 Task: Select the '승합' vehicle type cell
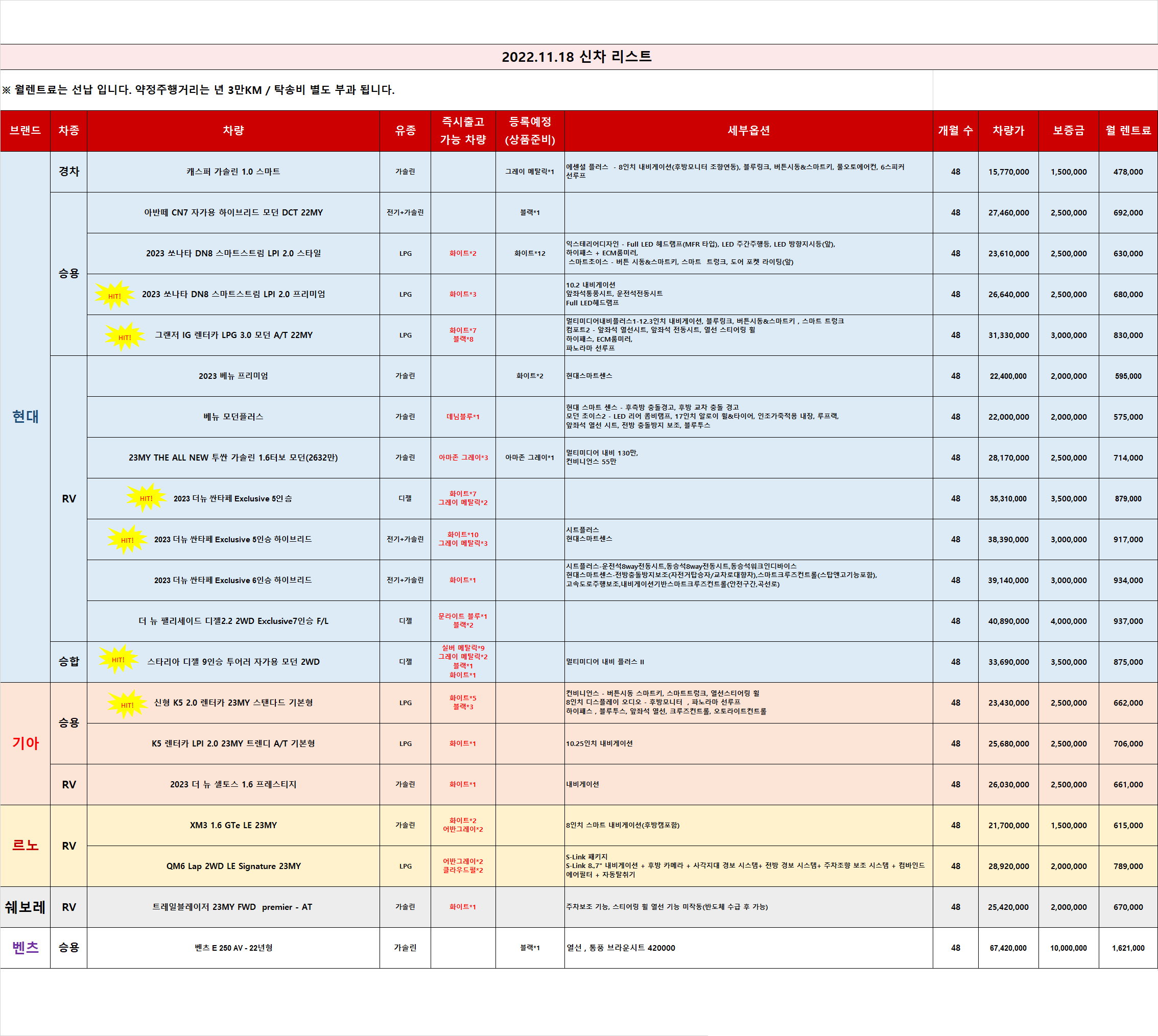coord(69,662)
